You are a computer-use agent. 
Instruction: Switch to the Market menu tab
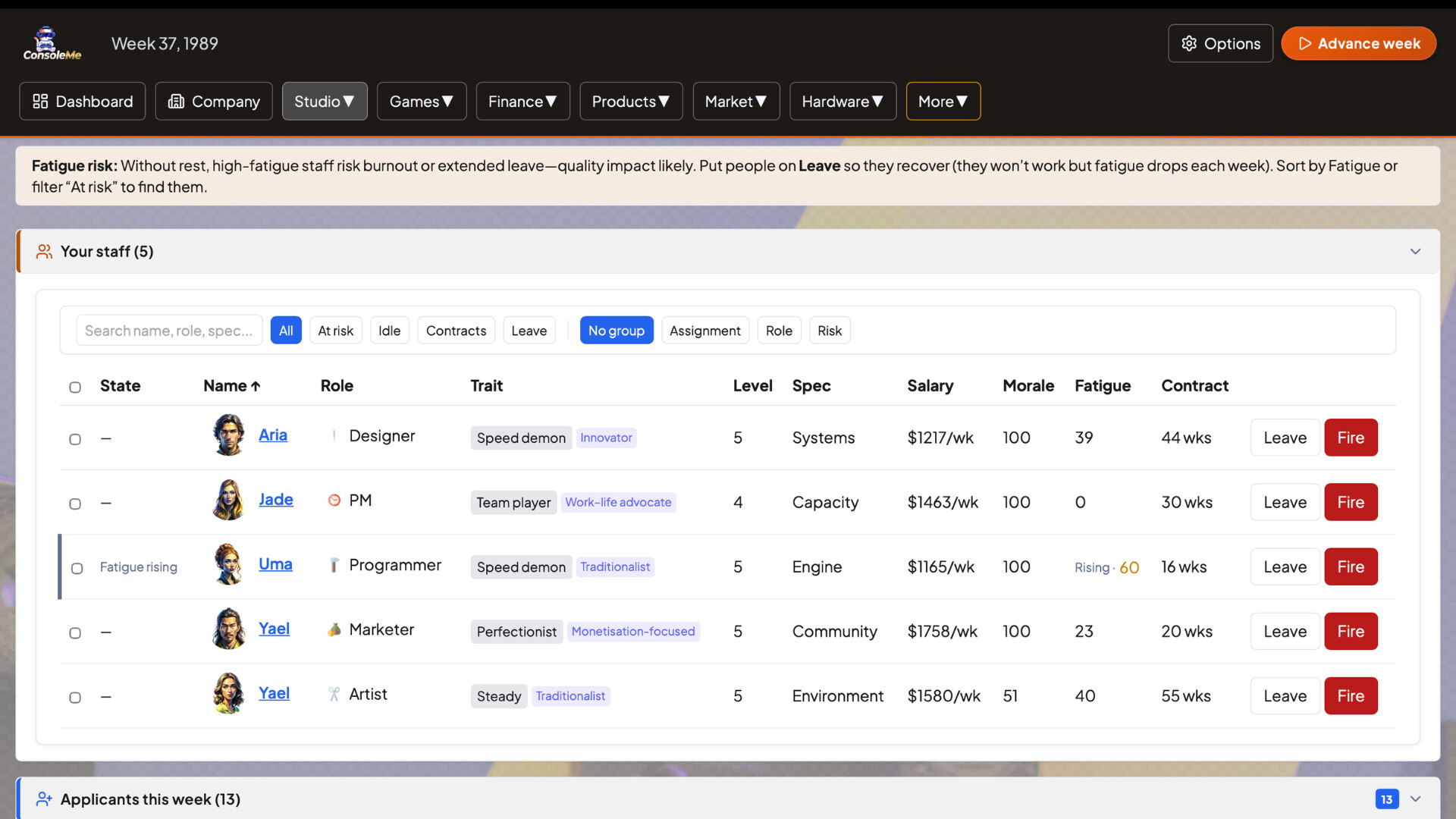[x=735, y=101]
